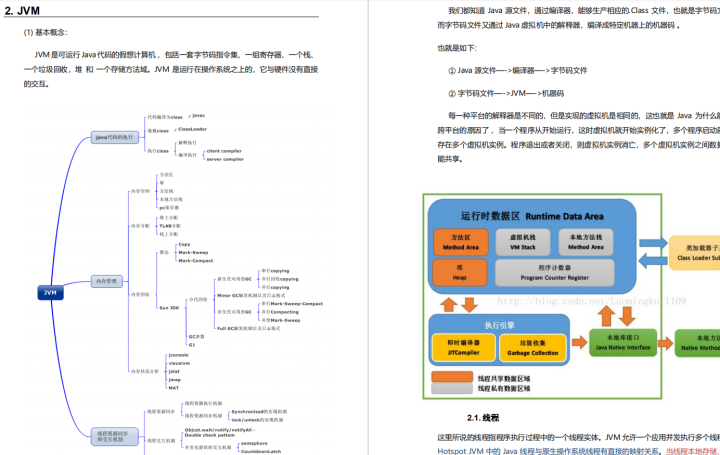
Task: Click the "jstat" tool leaf
Action: [x=174, y=371]
